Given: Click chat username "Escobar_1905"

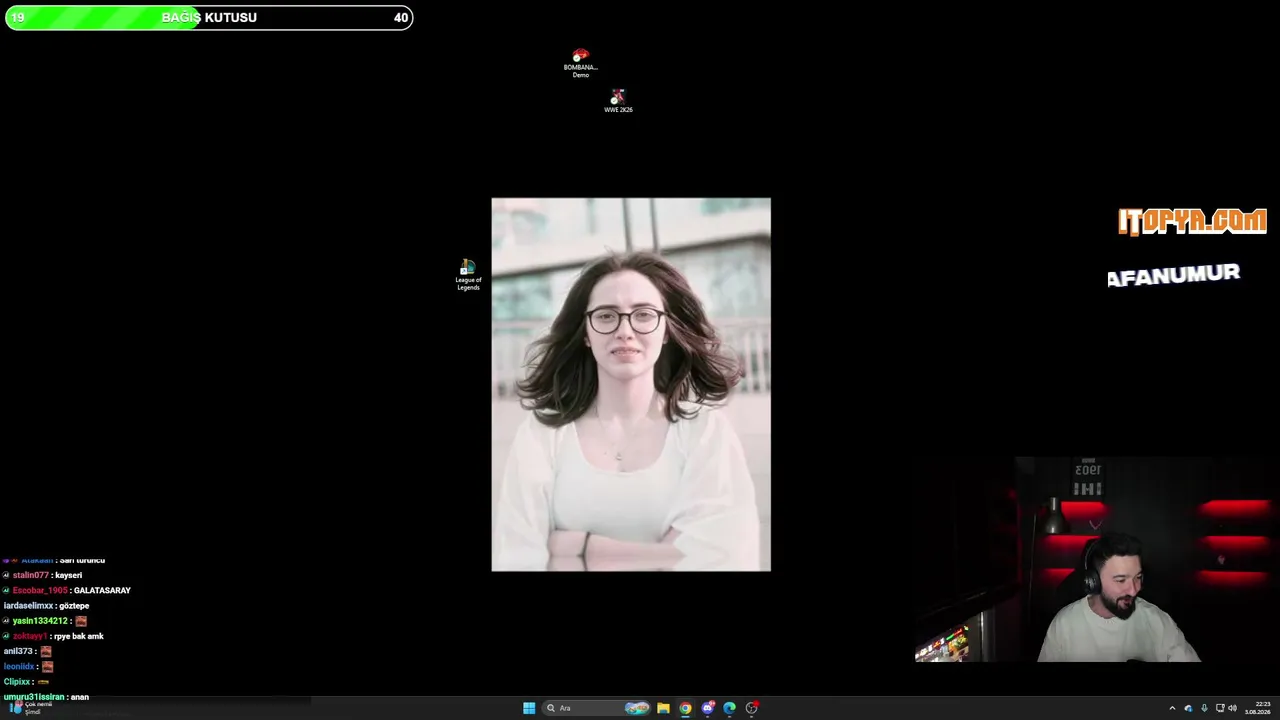Looking at the screenshot, I should pos(40,590).
